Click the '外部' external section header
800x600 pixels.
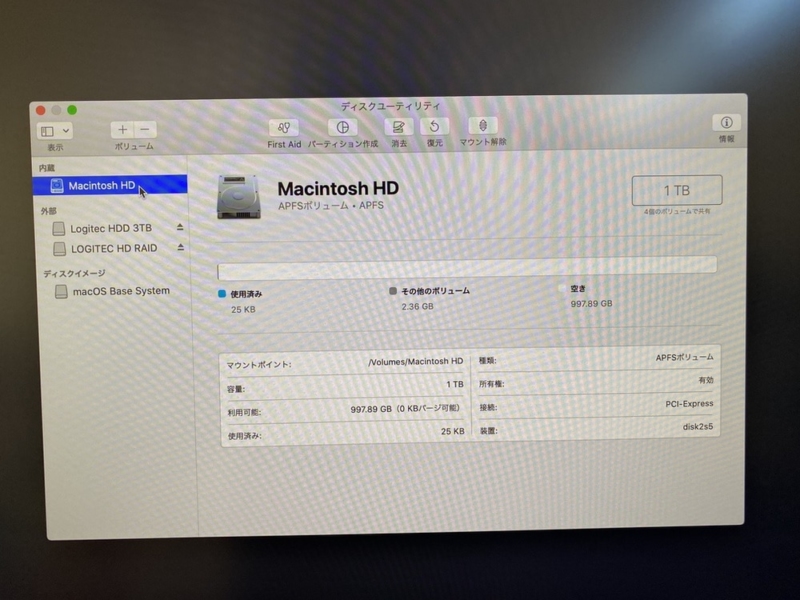[x=48, y=211]
